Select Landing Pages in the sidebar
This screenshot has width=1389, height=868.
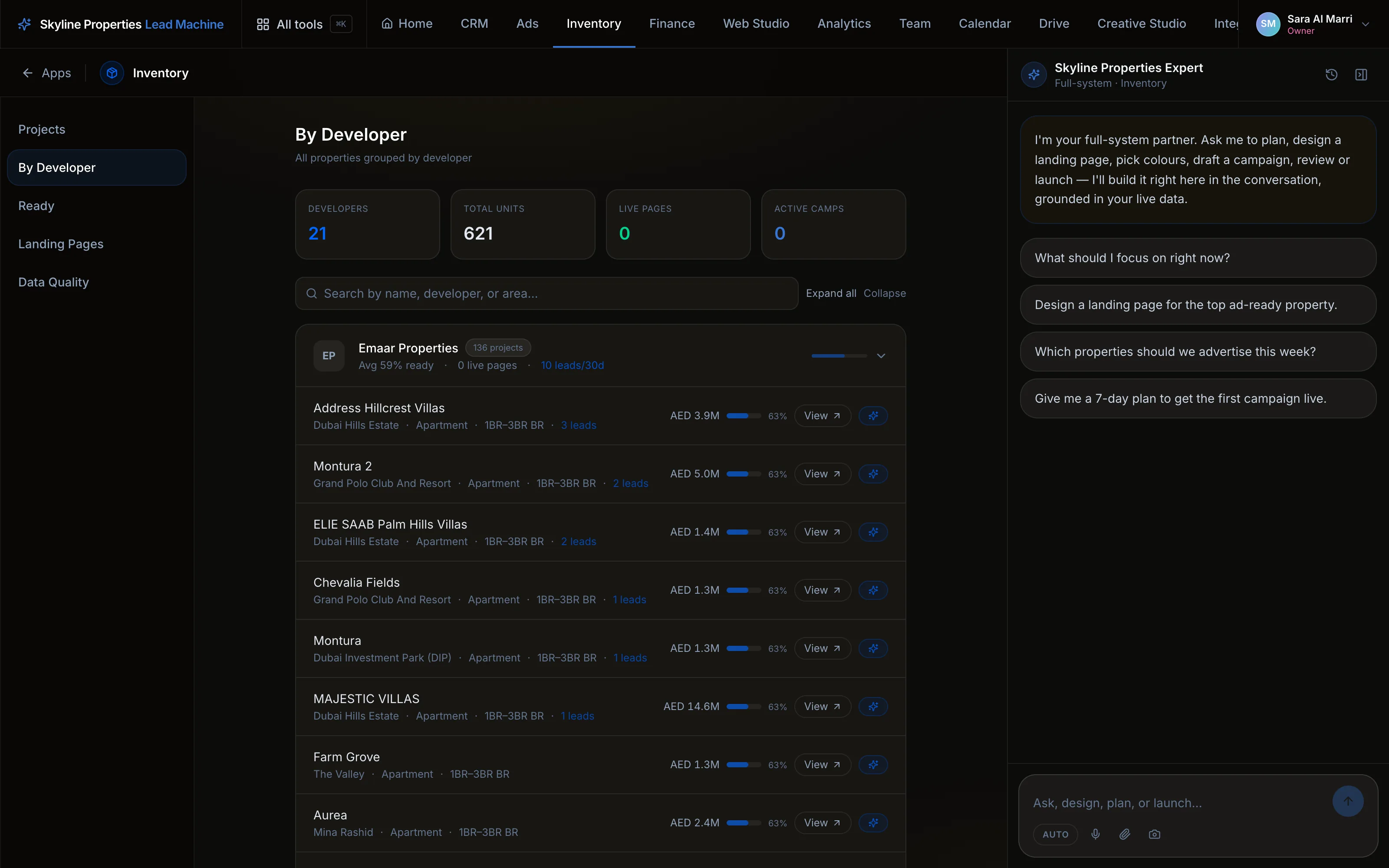click(96, 244)
